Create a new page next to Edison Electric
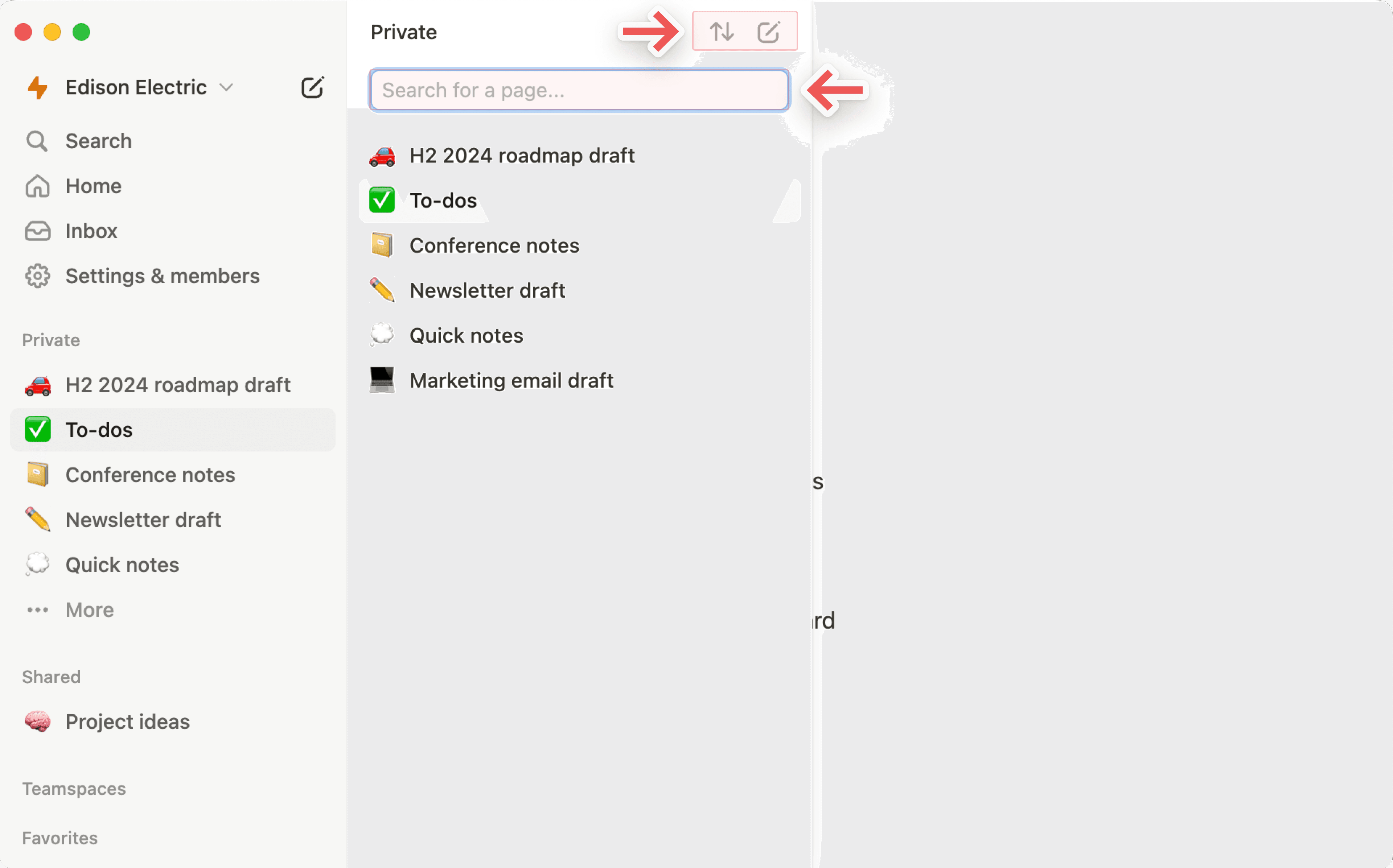This screenshot has height=868, width=1393. pyautogui.click(x=312, y=87)
